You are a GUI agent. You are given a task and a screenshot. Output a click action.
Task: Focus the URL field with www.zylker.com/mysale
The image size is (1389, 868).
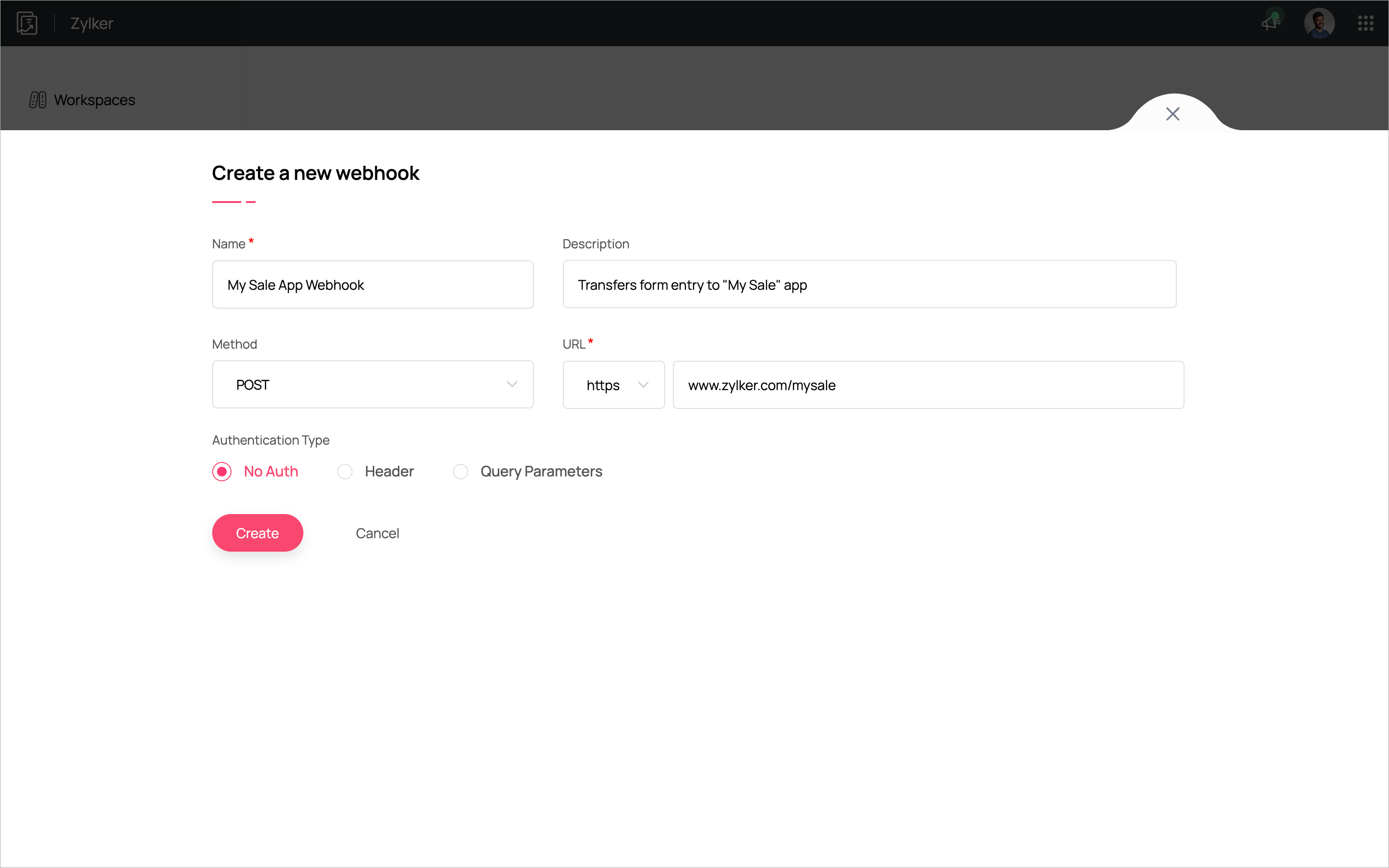(x=928, y=385)
